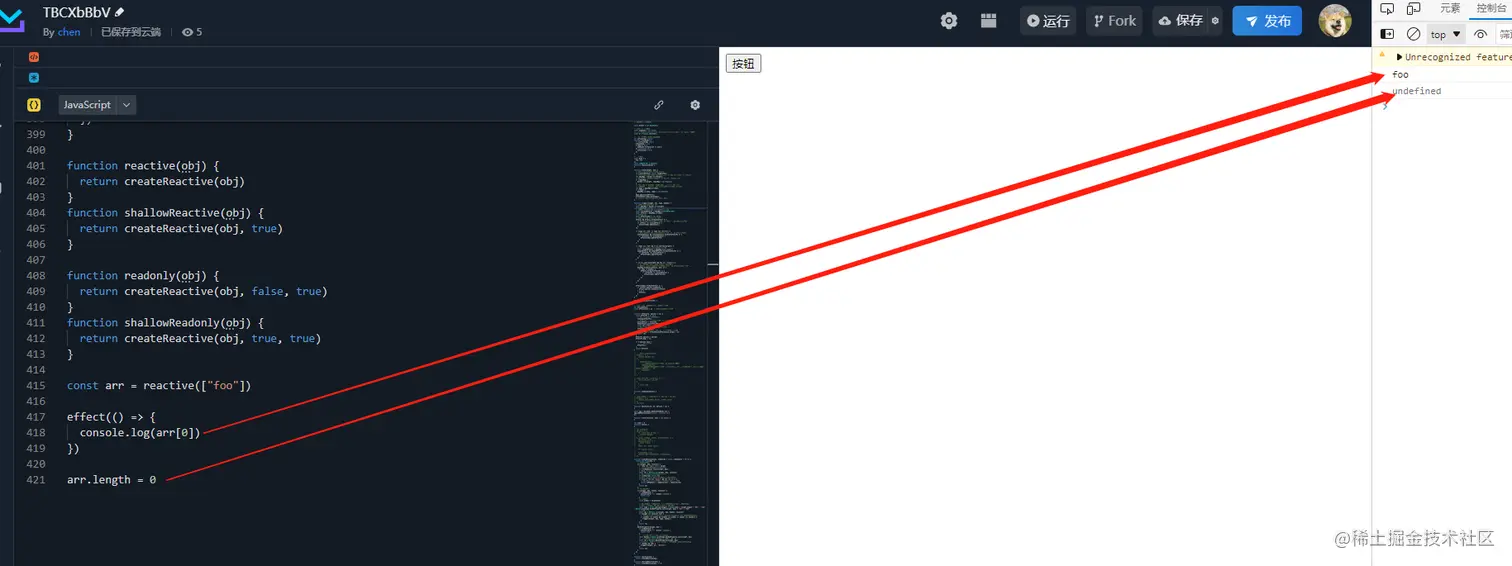Click the DevTools filter input field
The height and width of the screenshot is (566, 1512).
click(x=1505, y=34)
